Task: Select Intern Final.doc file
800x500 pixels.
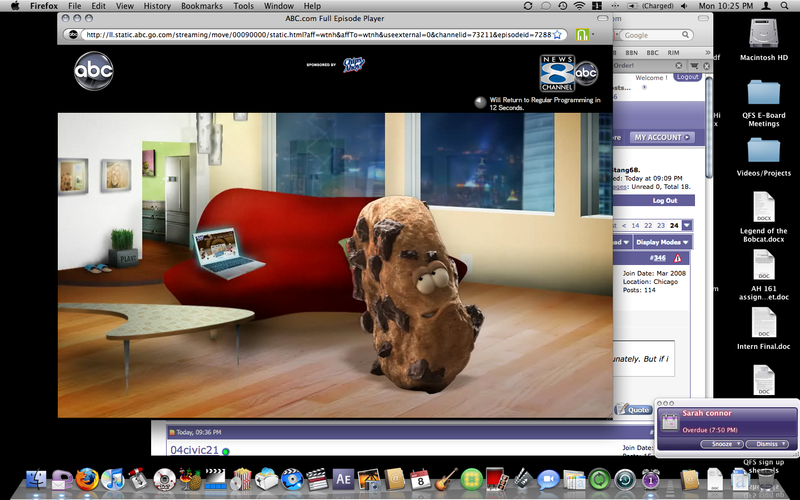Action: click(764, 322)
